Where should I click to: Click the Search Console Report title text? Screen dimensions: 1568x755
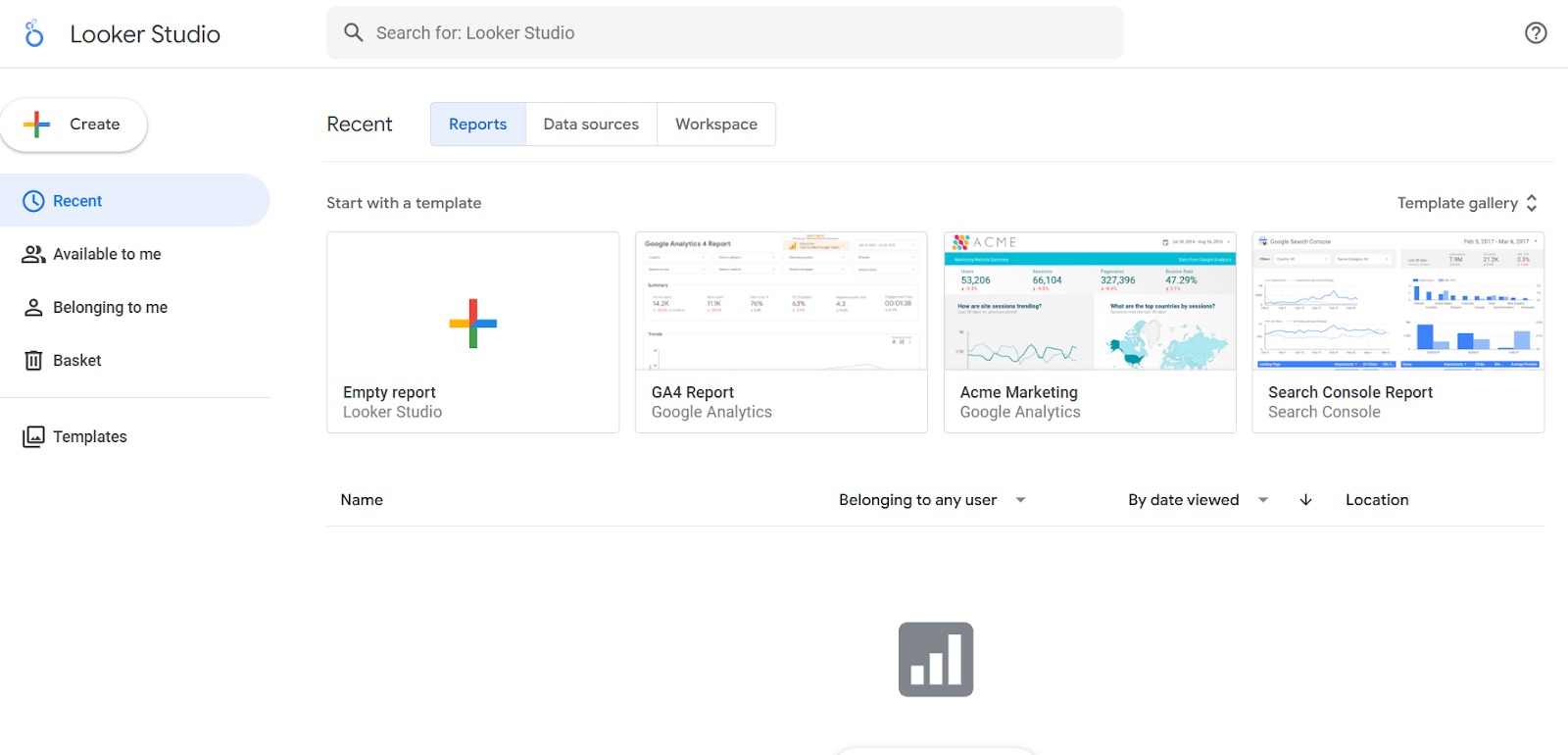pyautogui.click(x=1350, y=392)
